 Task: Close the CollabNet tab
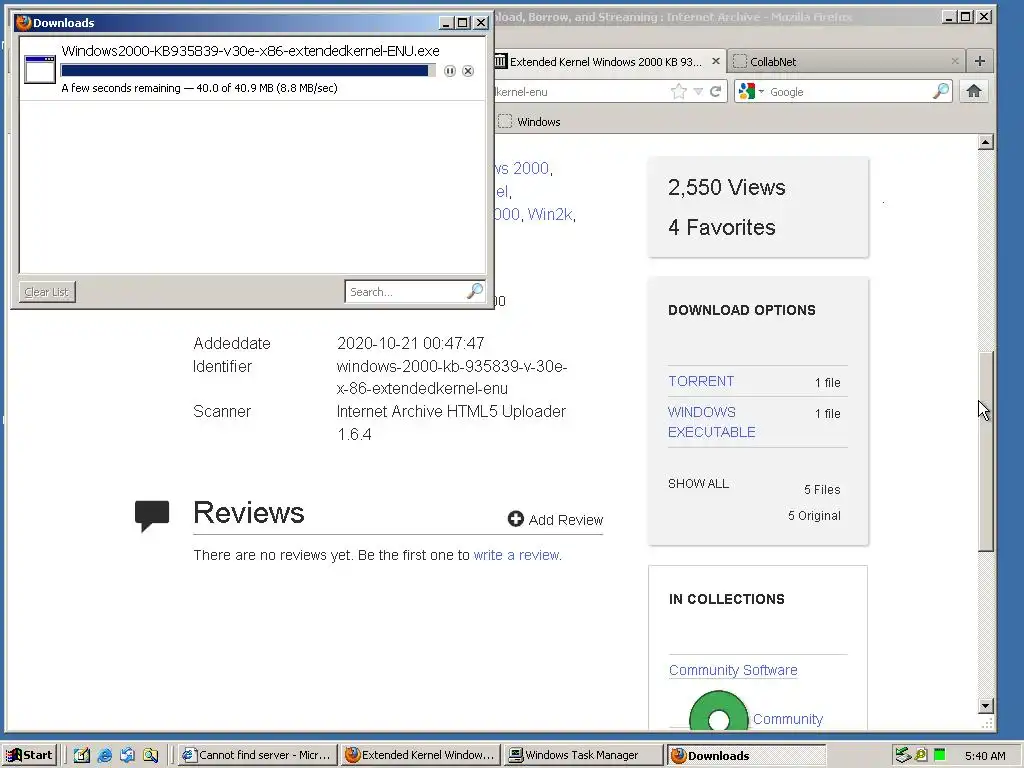pyautogui.click(x=955, y=61)
